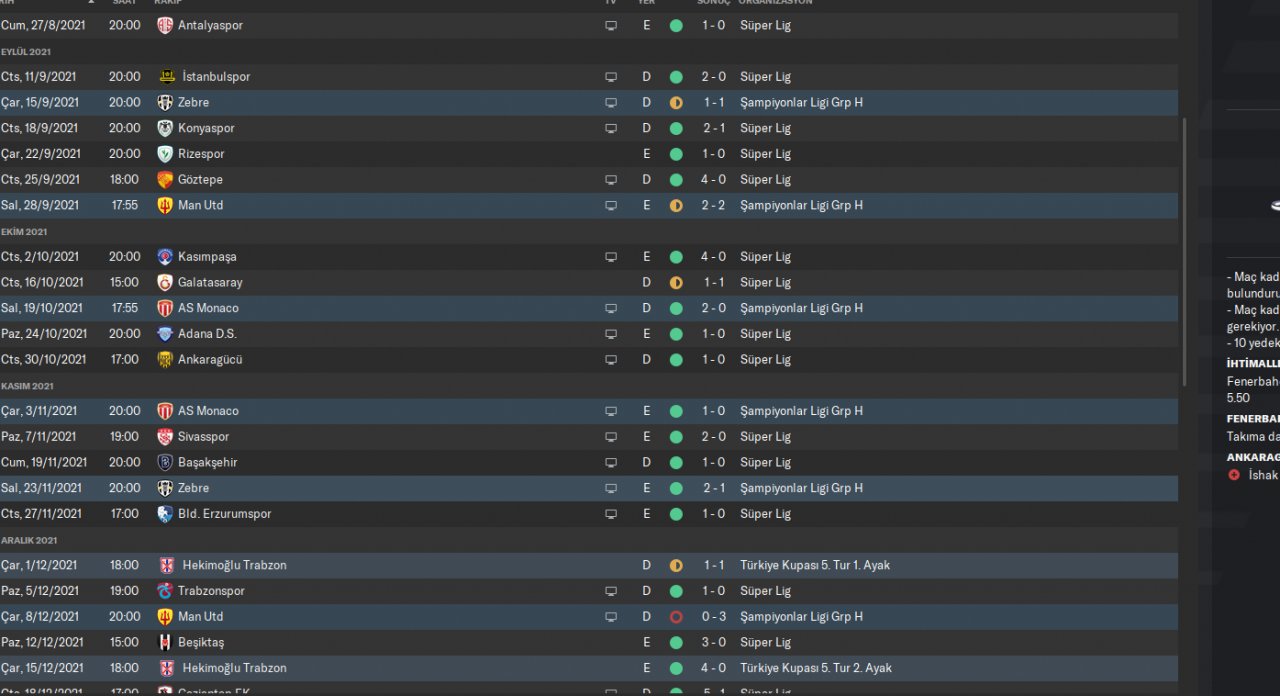Click the Bld. Erzurumspor club crest

click(165, 514)
